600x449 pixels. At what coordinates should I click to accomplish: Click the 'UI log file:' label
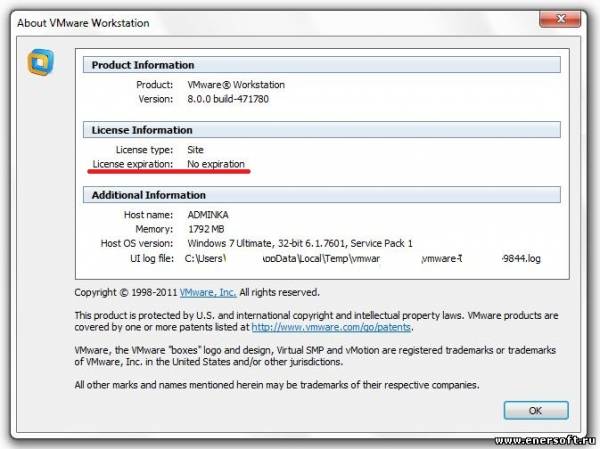point(152,258)
